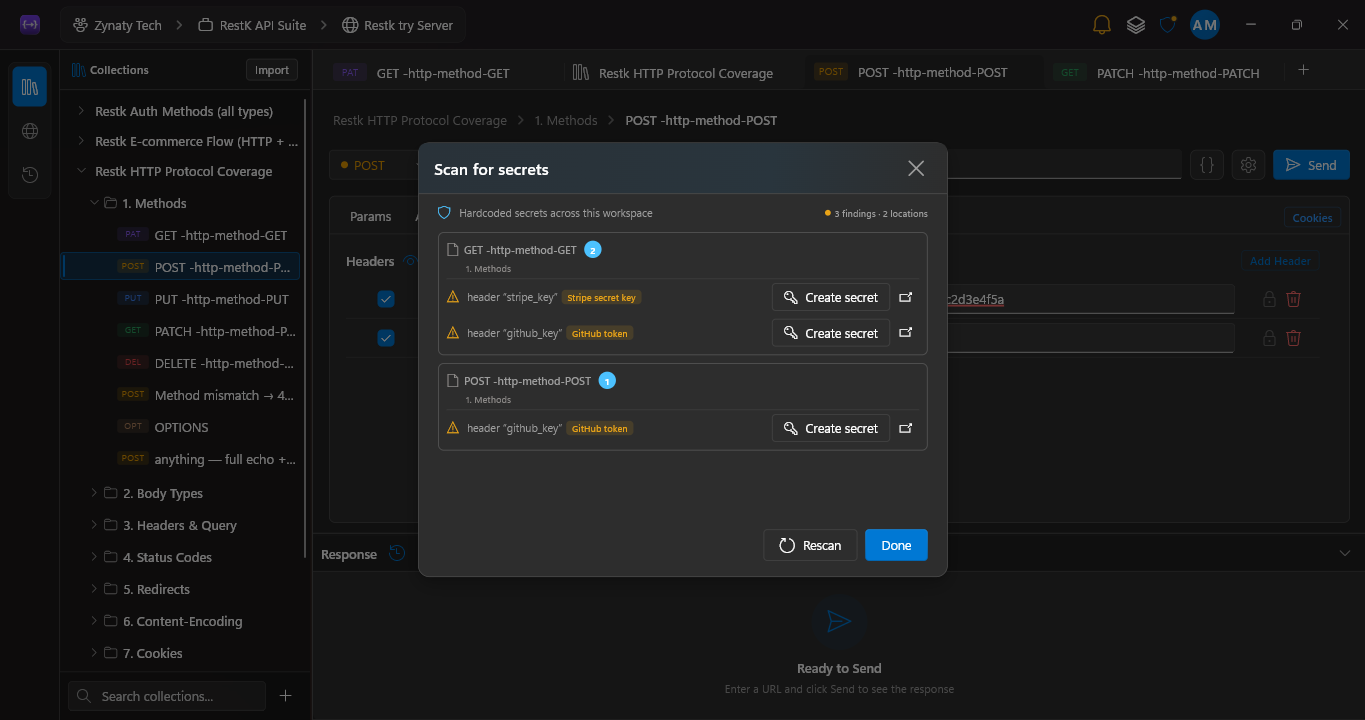Click the warning icon beside stripe_key header
The width and height of the screenshot is (1365, 720).
[x=453, y=297]
